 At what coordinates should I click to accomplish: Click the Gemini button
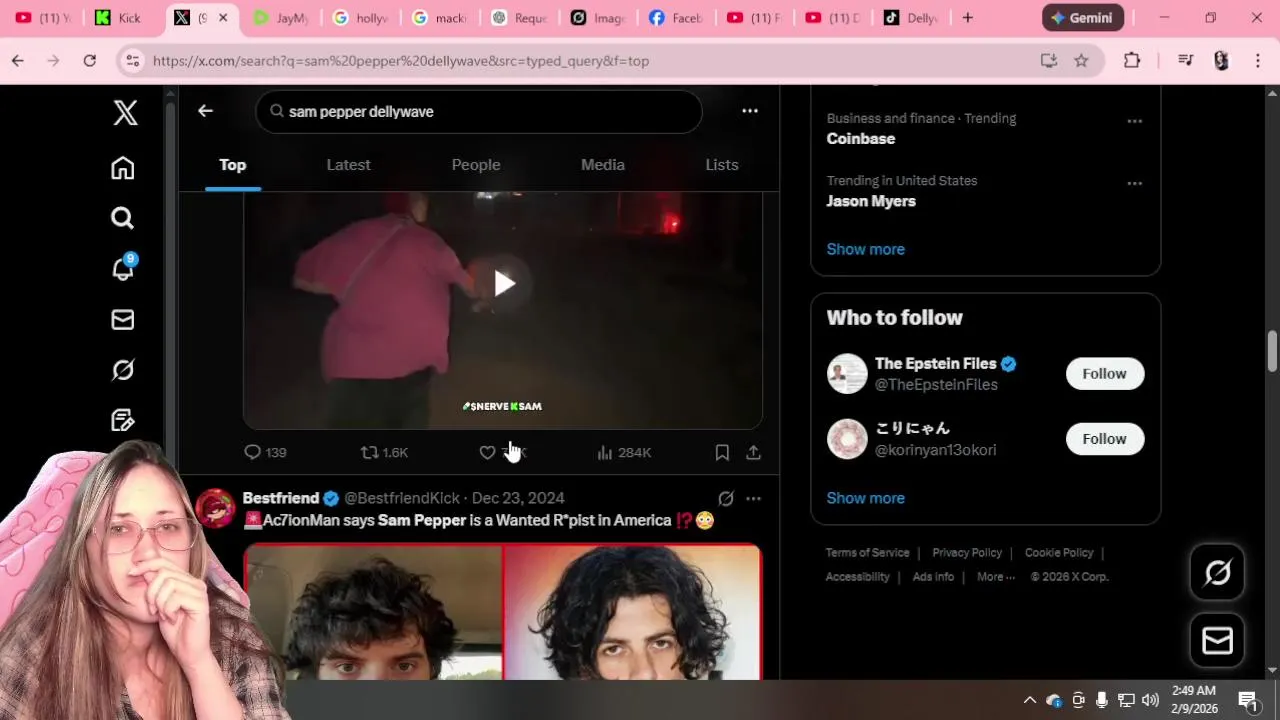click(1083, 18)
